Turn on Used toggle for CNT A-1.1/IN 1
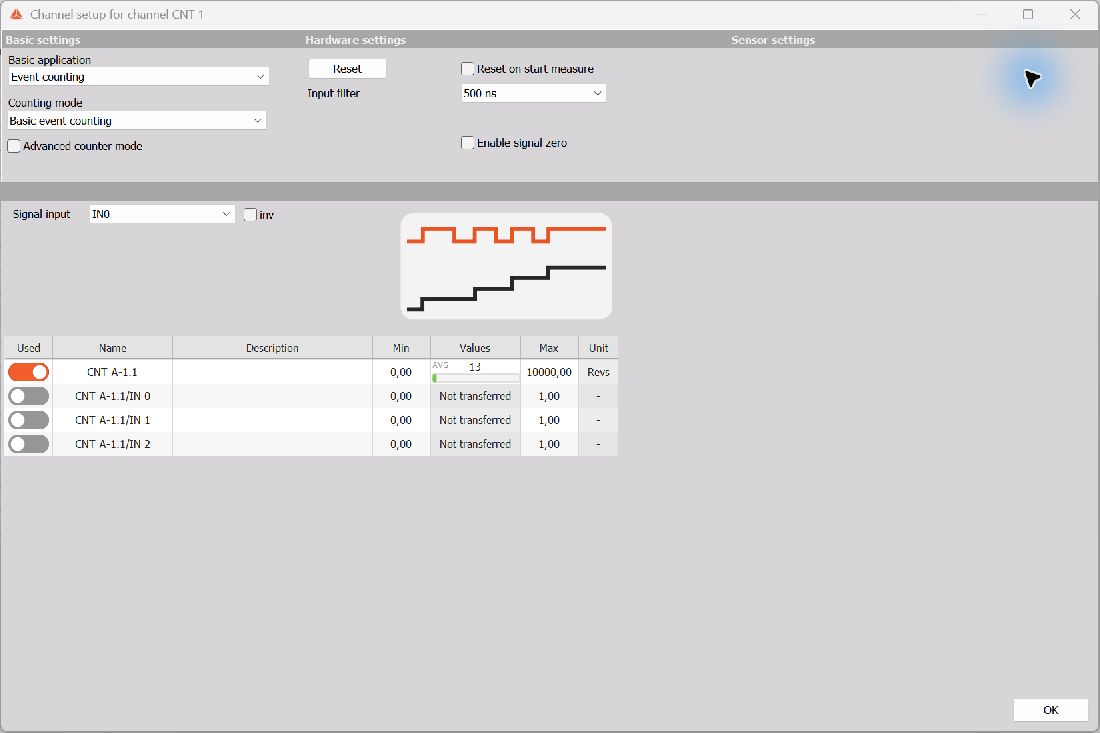Image resolution: width=1100 pixels, height=733 pixels. [28, 420]
